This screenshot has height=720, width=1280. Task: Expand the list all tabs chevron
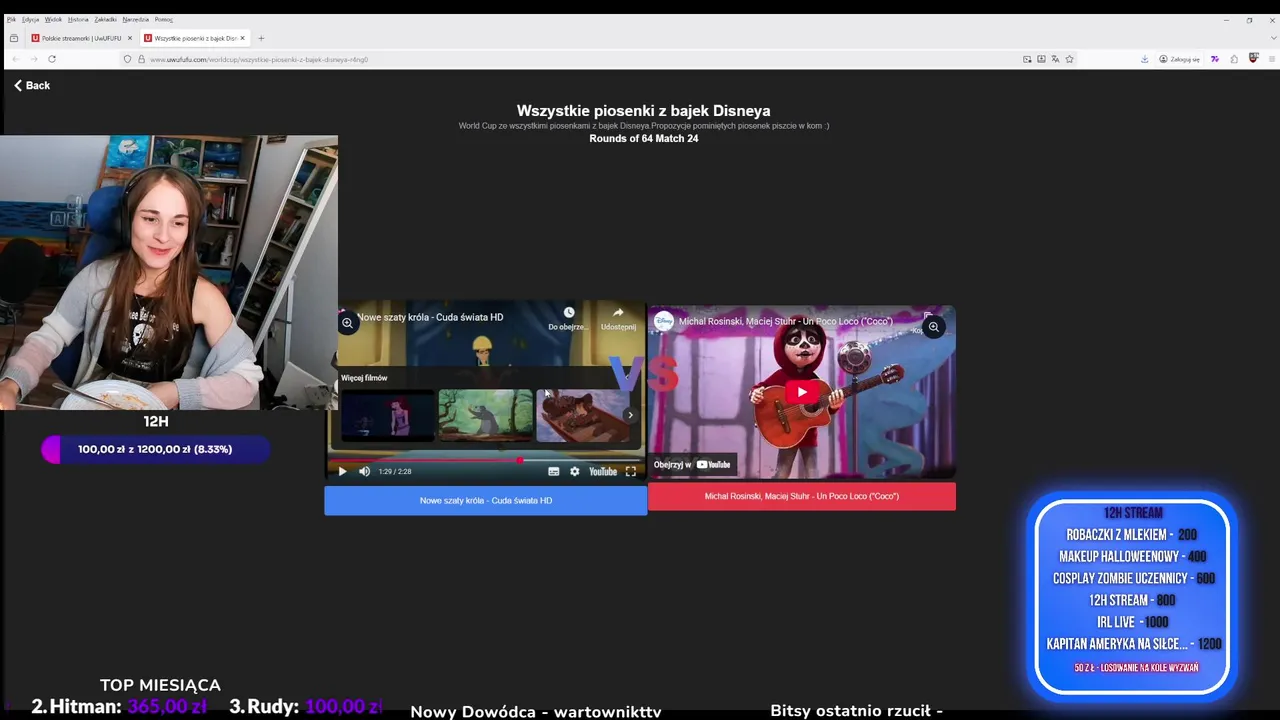point(1272,38)
